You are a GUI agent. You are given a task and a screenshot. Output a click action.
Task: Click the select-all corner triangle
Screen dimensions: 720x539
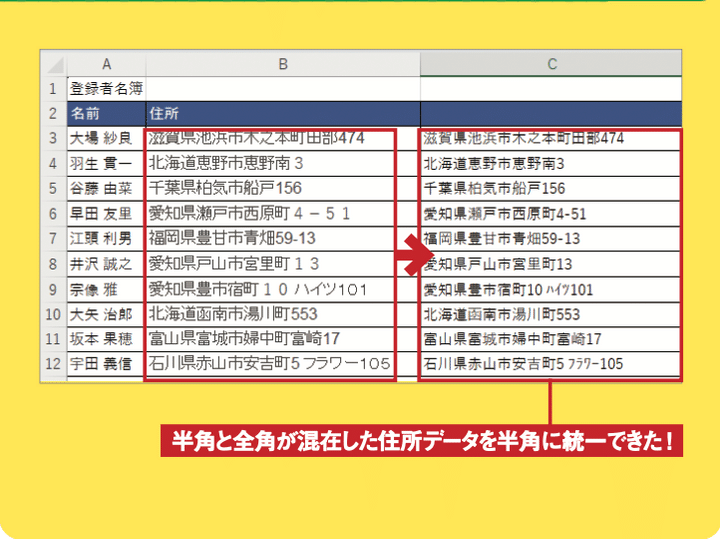(x=53, y=64)
